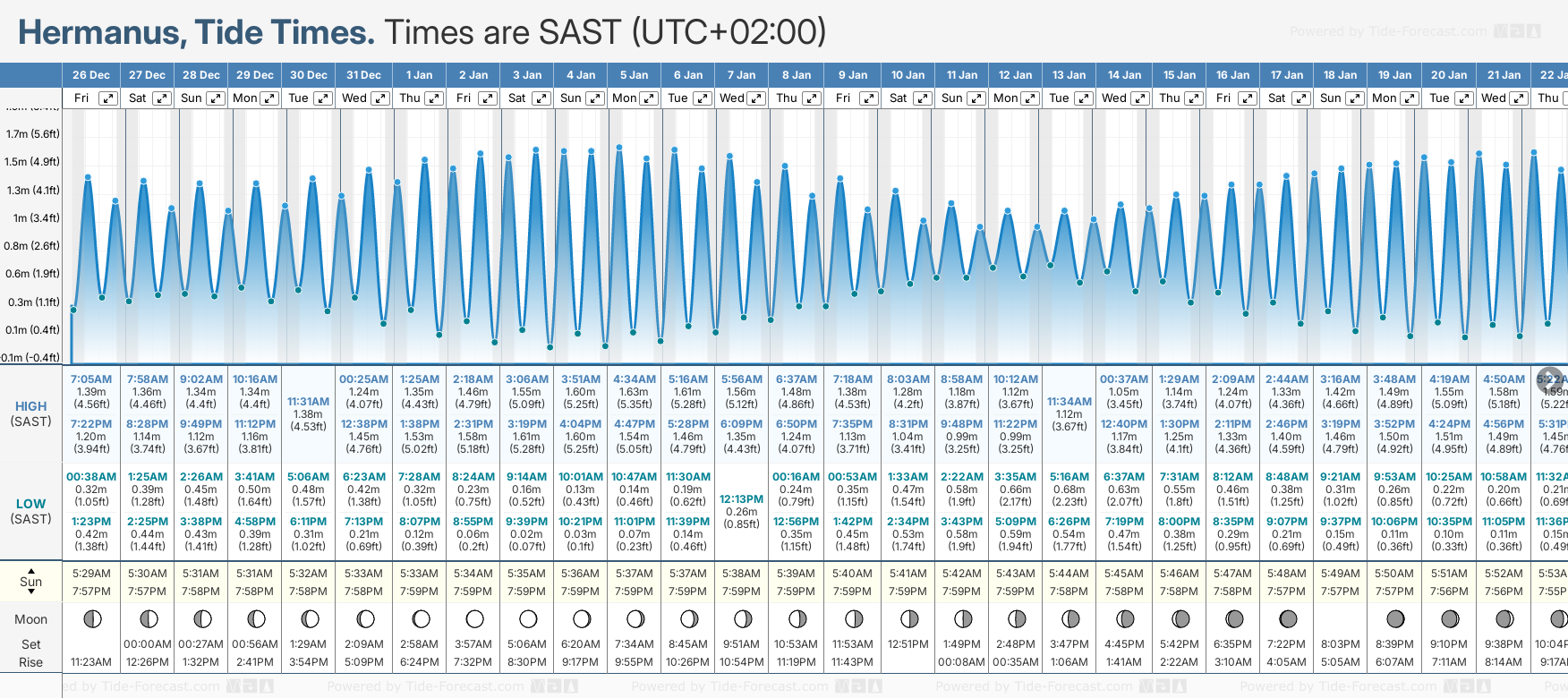1568x698 pixels.
Task: Expand the Sat 17 Jan day details
Action: [x=1302, y=98]
